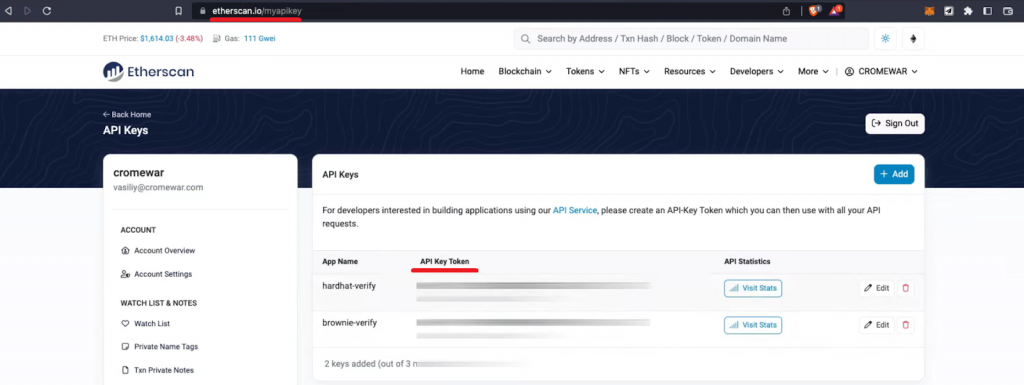
Task: Open Account Overview in the sidebar
Action: point(158,251)
